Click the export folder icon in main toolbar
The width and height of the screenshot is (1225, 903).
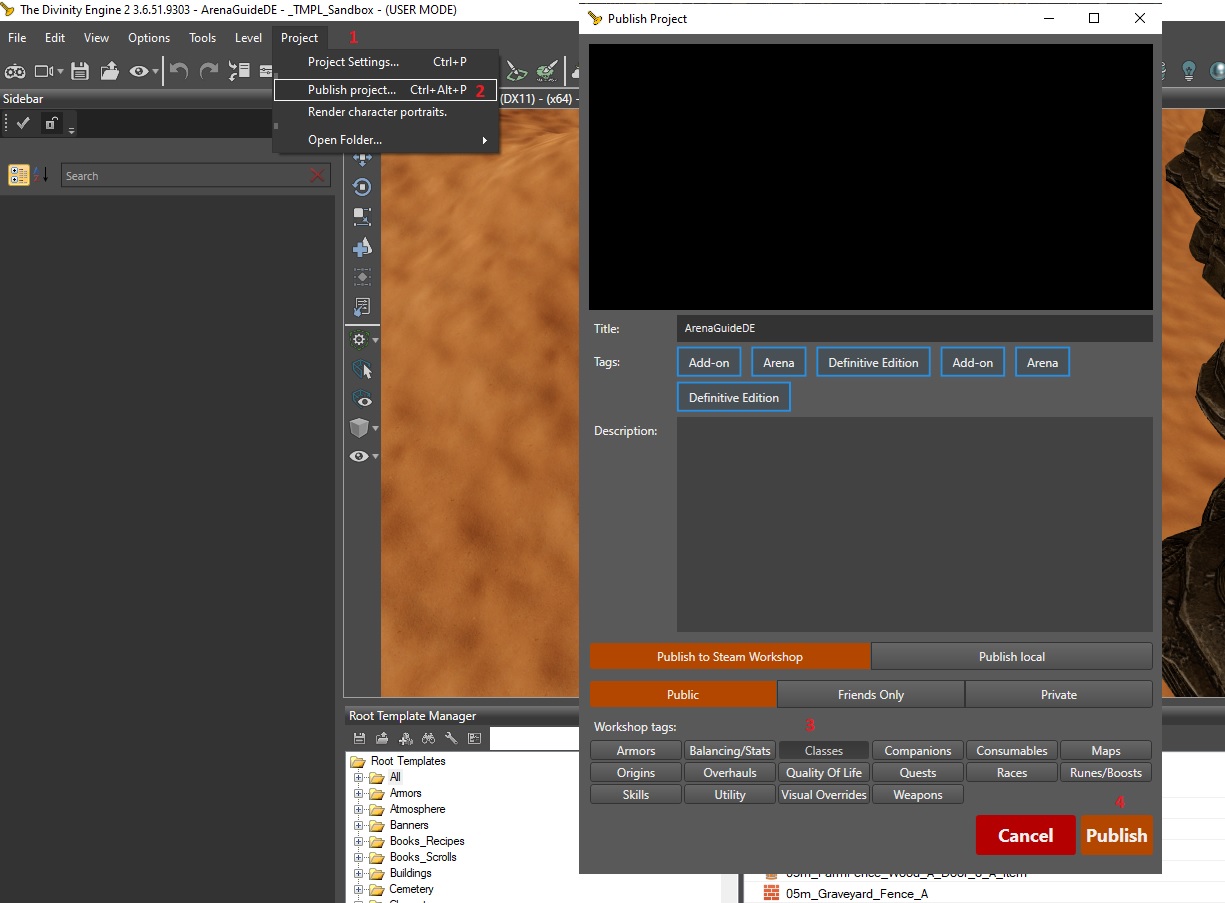tap(110, 71)
